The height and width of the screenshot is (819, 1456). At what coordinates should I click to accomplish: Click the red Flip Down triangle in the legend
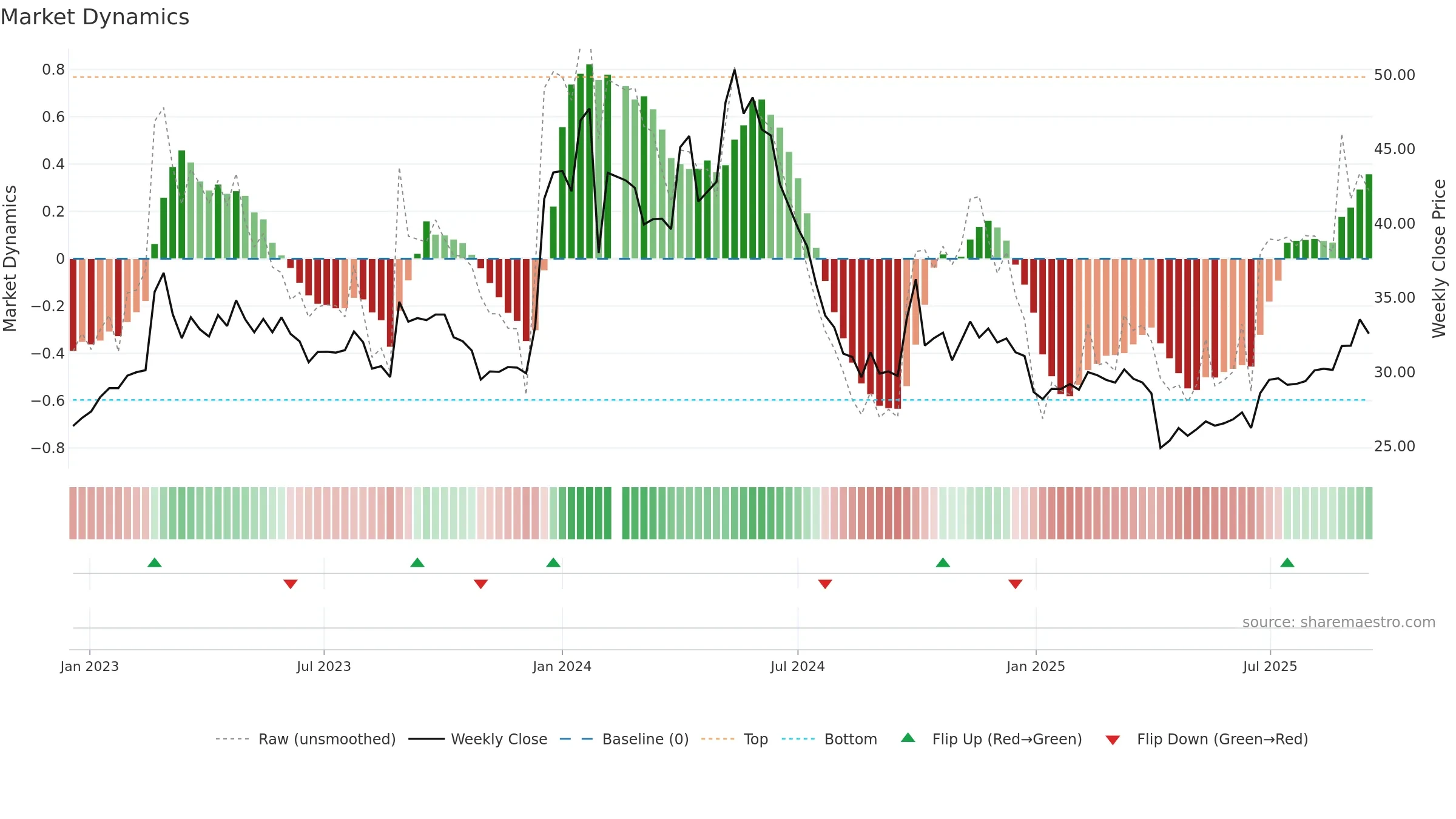[1113, 740]
